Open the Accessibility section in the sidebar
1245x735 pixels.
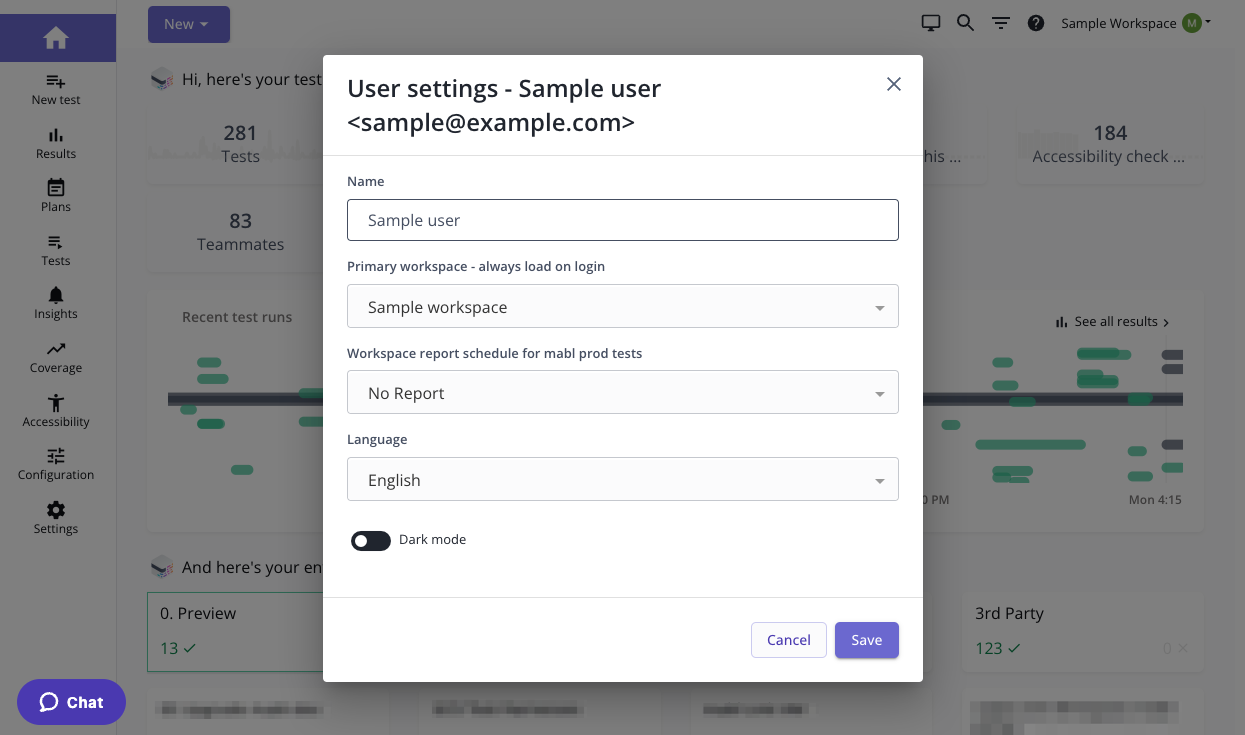[55, 410]
